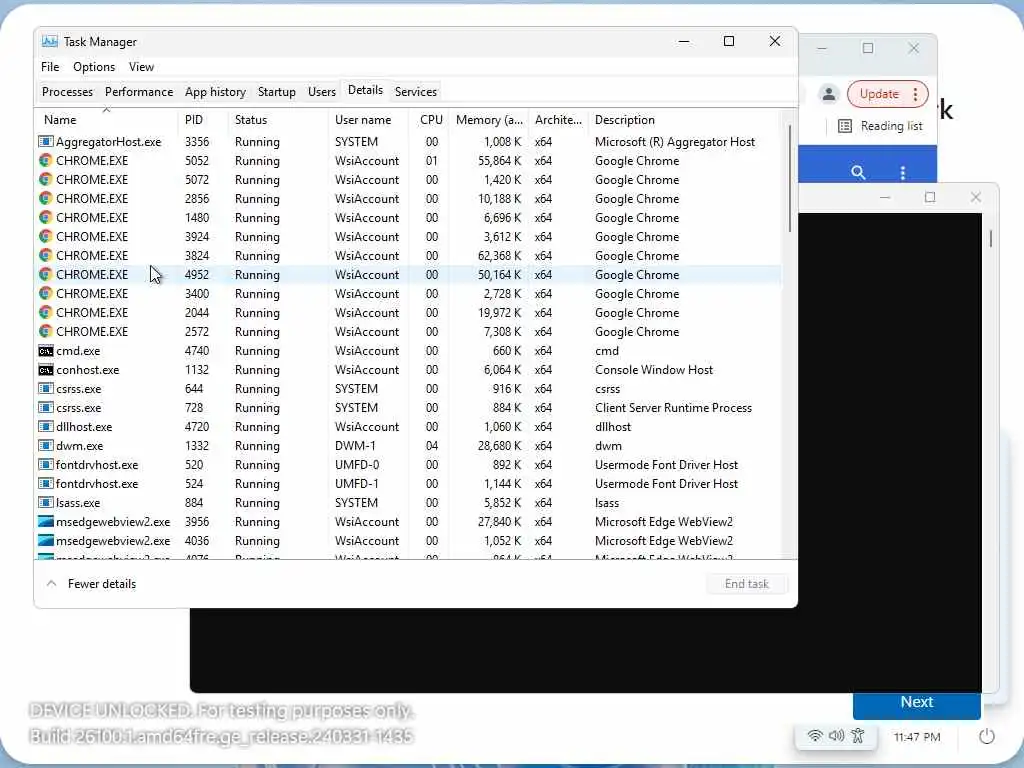This screenshot has width=1024, height=768.
Task: Click the dwm.exe process icon
Action: coord(46,445)
